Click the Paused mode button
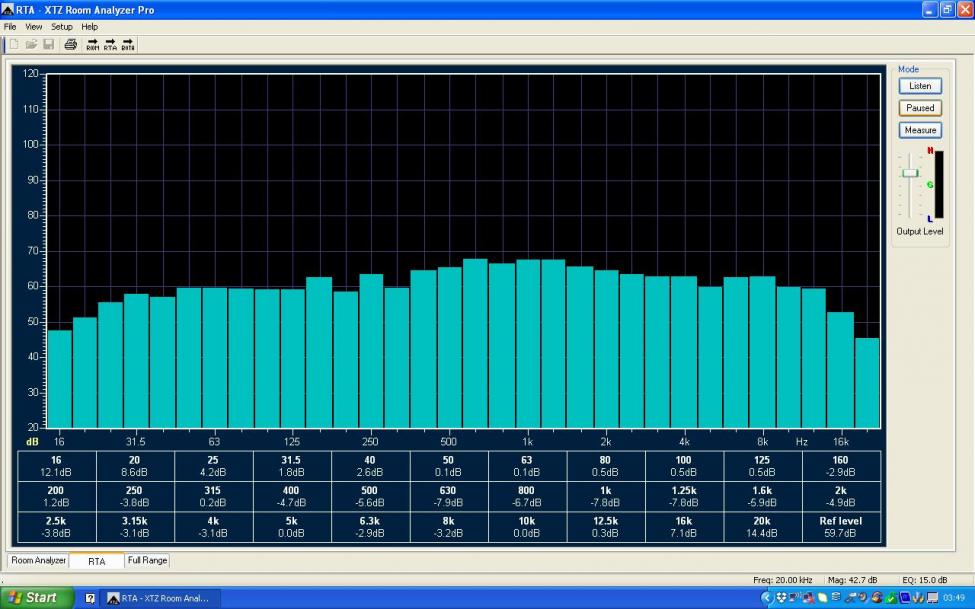The image size is (975, 609). pyautogui.click(x=920, y=108)
